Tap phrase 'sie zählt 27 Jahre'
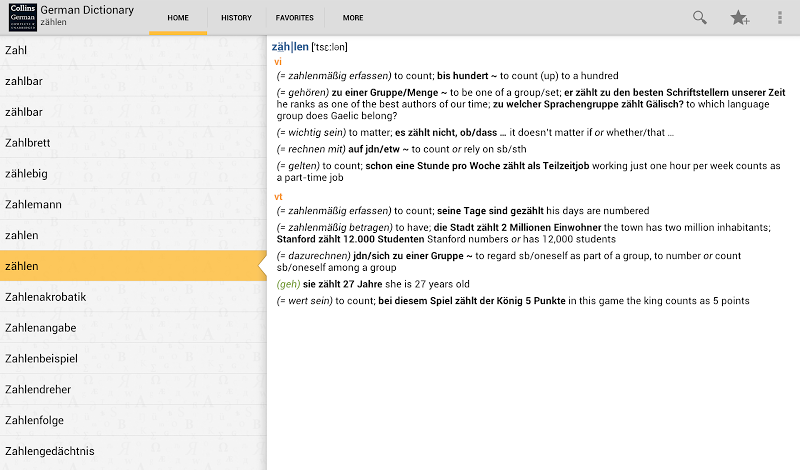This screenshot has height=470, width=800. point(342,284)
